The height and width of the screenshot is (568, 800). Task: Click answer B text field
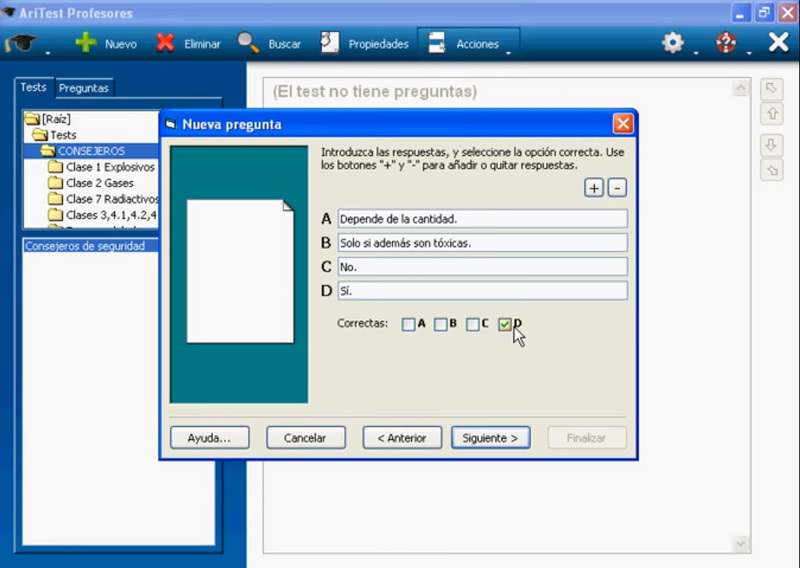coord(482,242)
